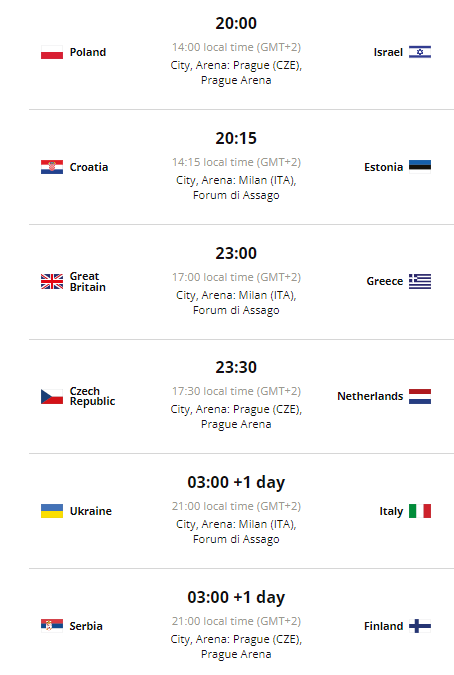Select the 20:15 Croatia vs Estonia match time
The image size is (454, 675).
pos(236,138)
